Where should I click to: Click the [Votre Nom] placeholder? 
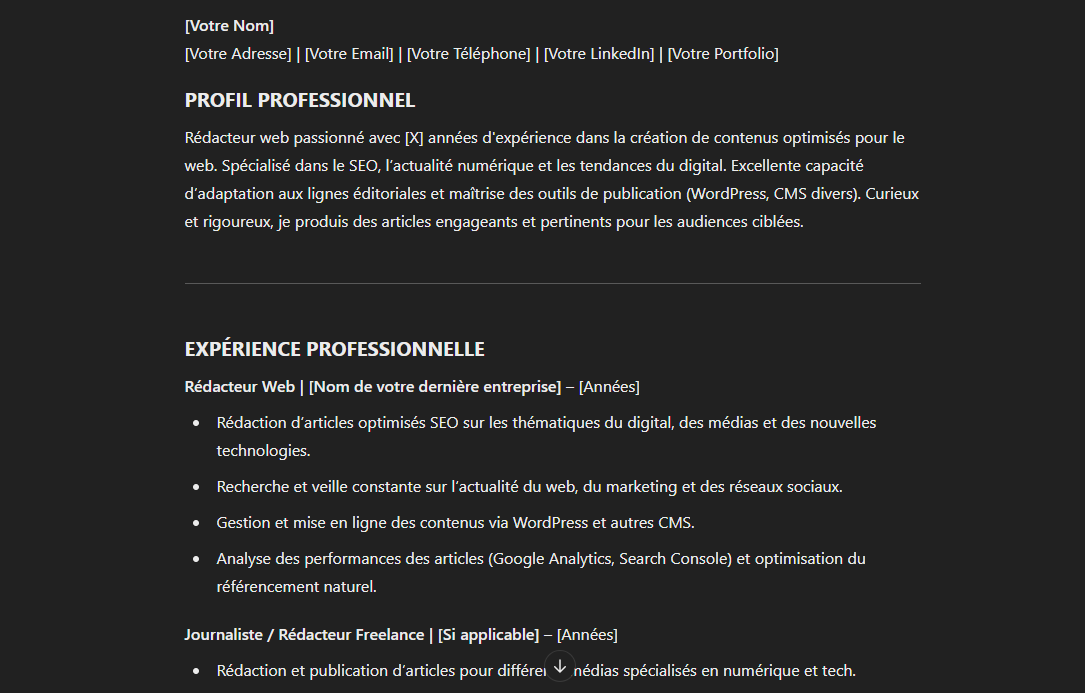coord(229,26)
